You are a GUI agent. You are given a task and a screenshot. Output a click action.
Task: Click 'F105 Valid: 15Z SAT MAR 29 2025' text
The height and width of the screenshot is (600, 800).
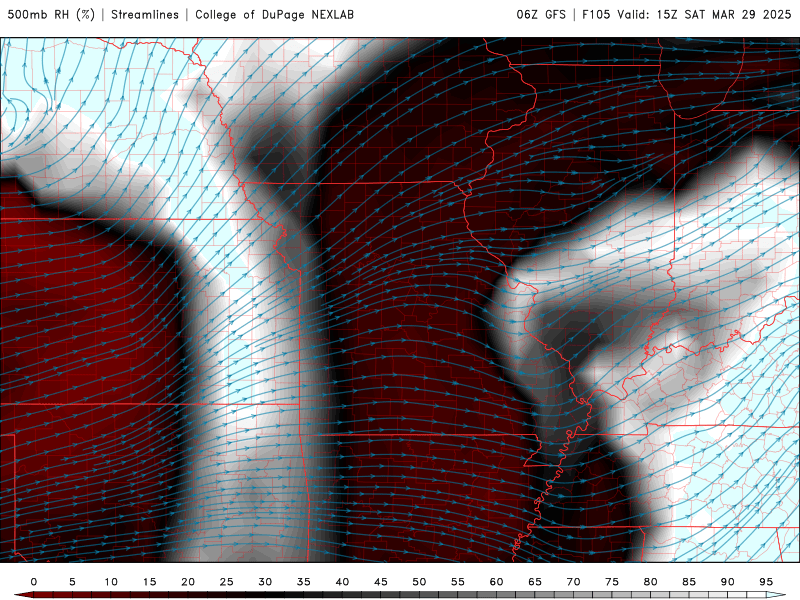click(687, 15)
